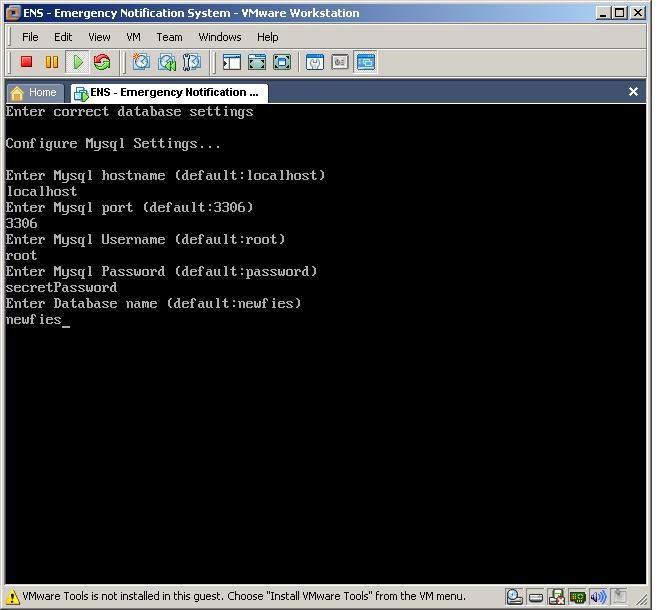The height and width of the screenshot is (610, 668).
Task: Select the ENS - Emergency Notification tab
Action: click(x=169, y=92)
